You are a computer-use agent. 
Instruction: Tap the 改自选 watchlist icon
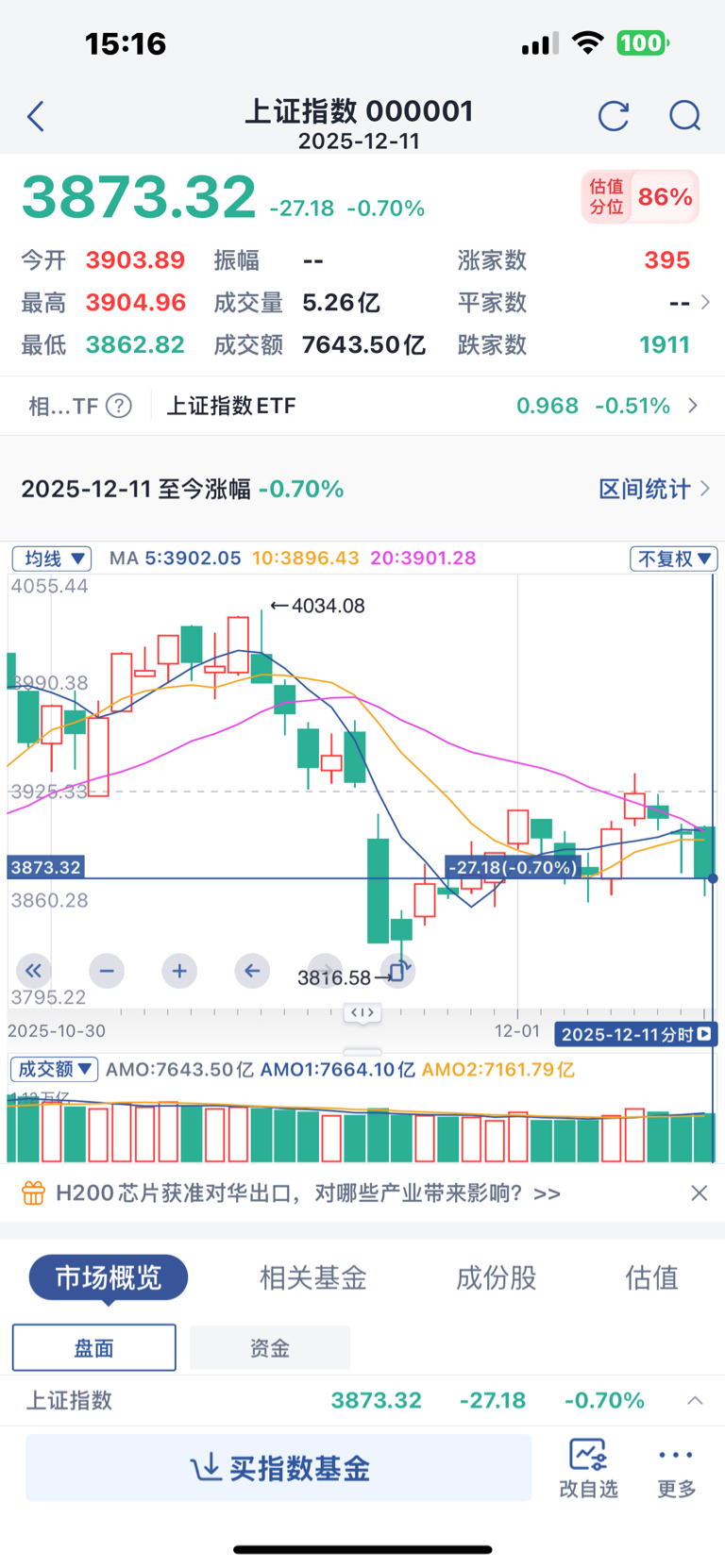pos(588,1467)
